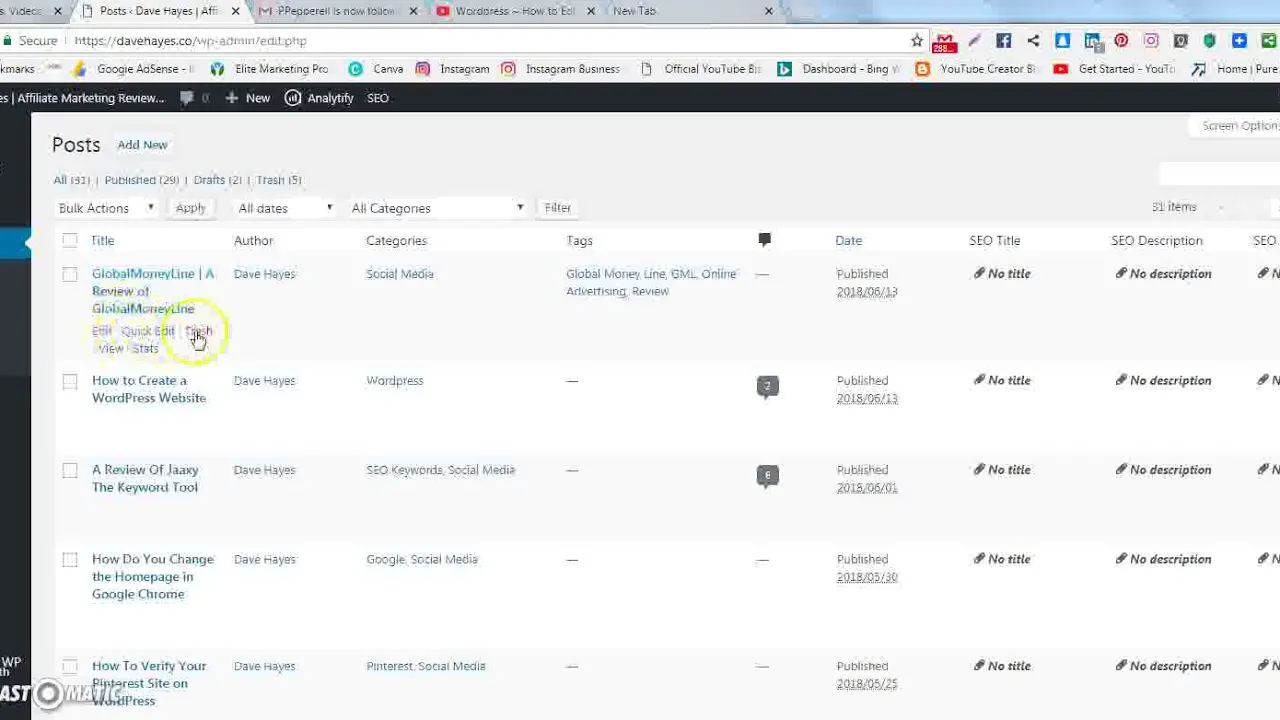Switch to the WordPress How to Edit YouTube tab

point(515,11)
